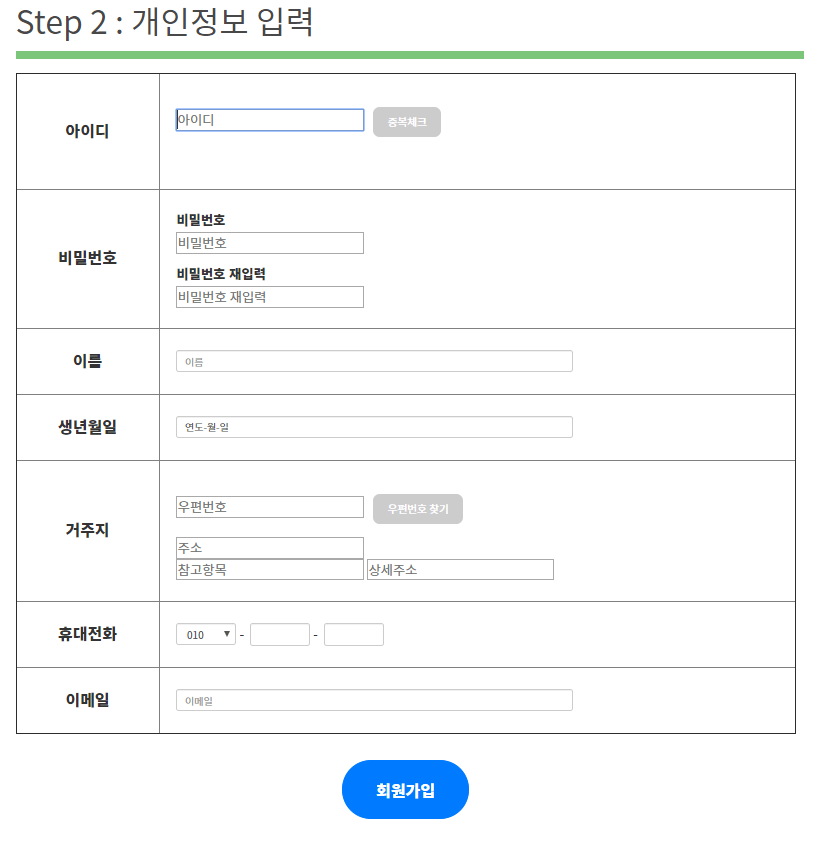Viewport: 835px width, 843px height.
Task: Click the middle phone number box
Action: point(282,633)
